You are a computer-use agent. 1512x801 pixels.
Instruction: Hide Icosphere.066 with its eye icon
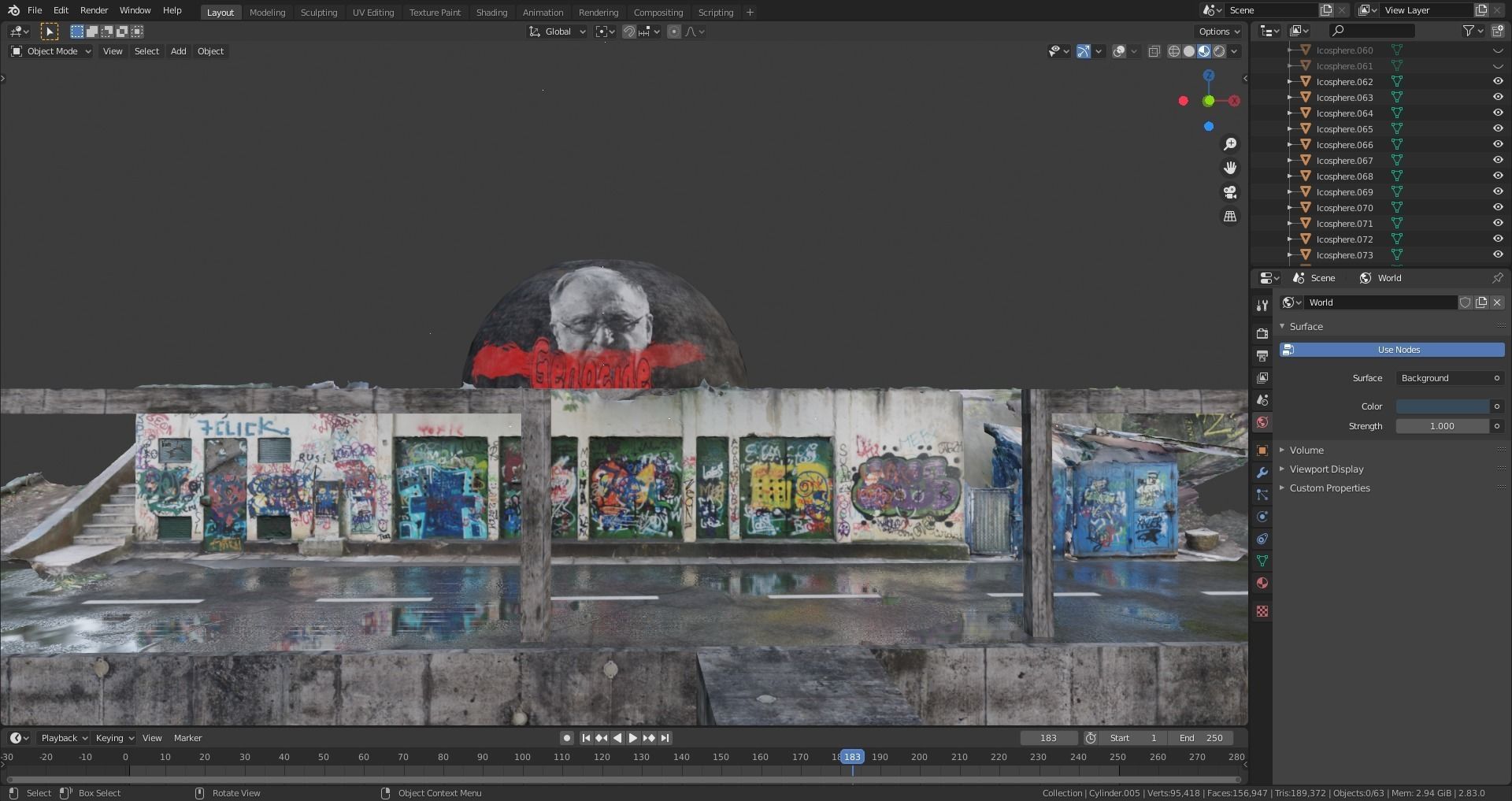tap(1498, 144)
